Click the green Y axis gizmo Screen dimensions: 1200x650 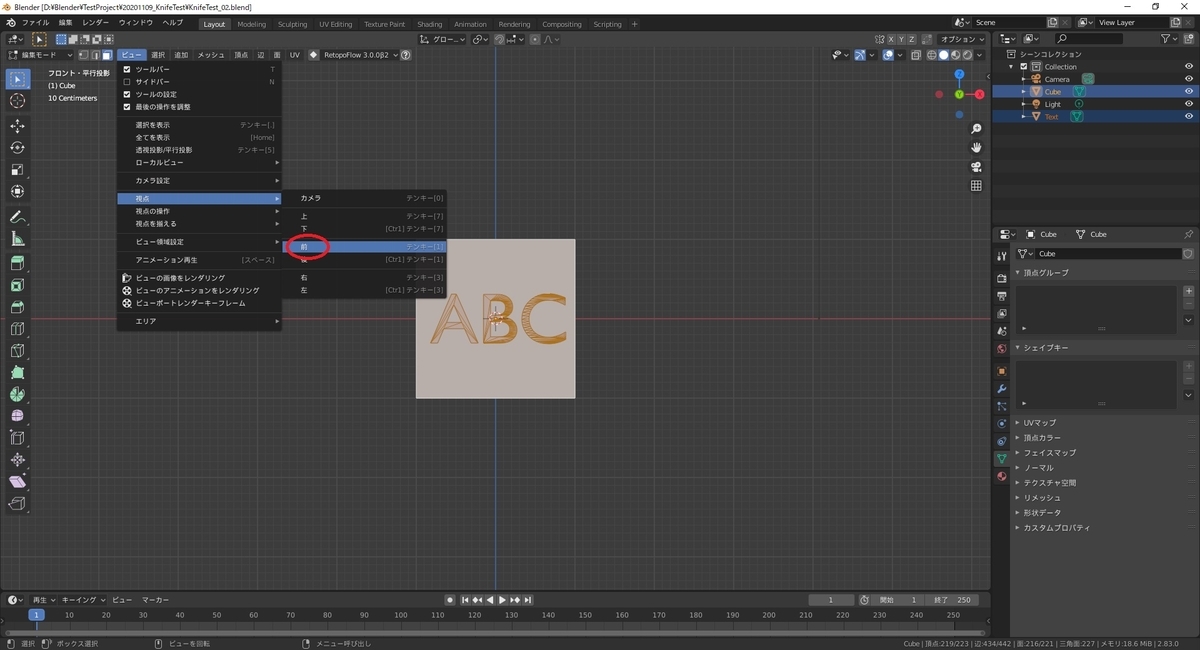pos(959,94)
